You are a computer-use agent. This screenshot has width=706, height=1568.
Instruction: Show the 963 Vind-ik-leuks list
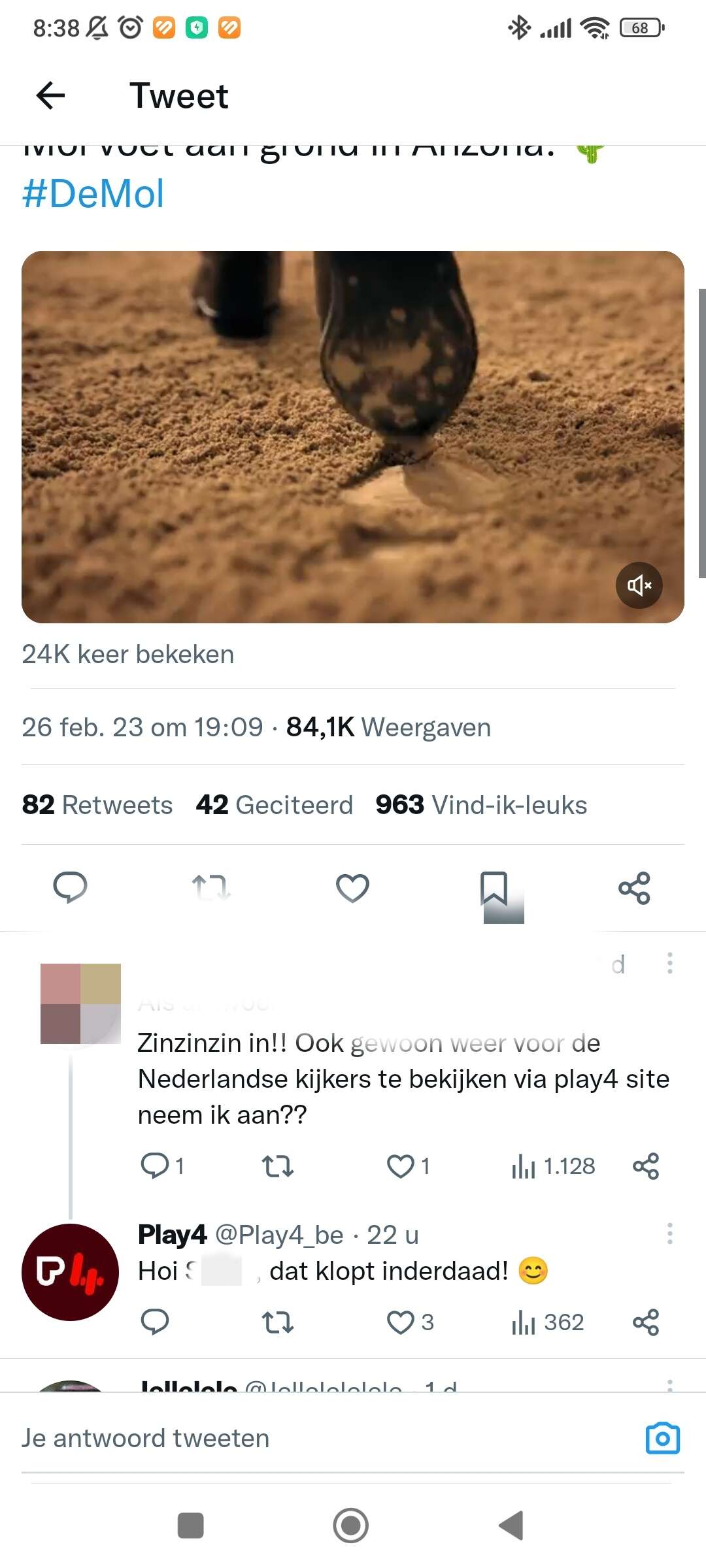(x=481, y=805)
